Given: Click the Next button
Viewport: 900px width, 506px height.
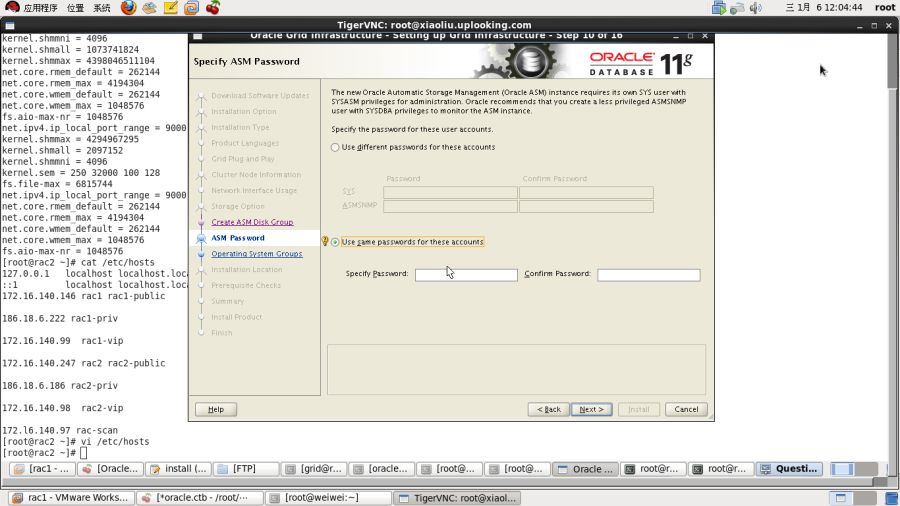Looking at the screenshot, I should pos(591,409).
